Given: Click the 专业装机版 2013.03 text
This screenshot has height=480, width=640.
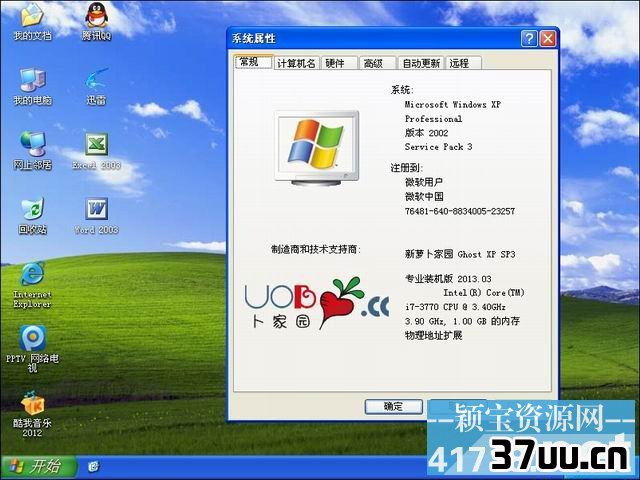Looking at the screenshot, I should [x=448, y=279].
